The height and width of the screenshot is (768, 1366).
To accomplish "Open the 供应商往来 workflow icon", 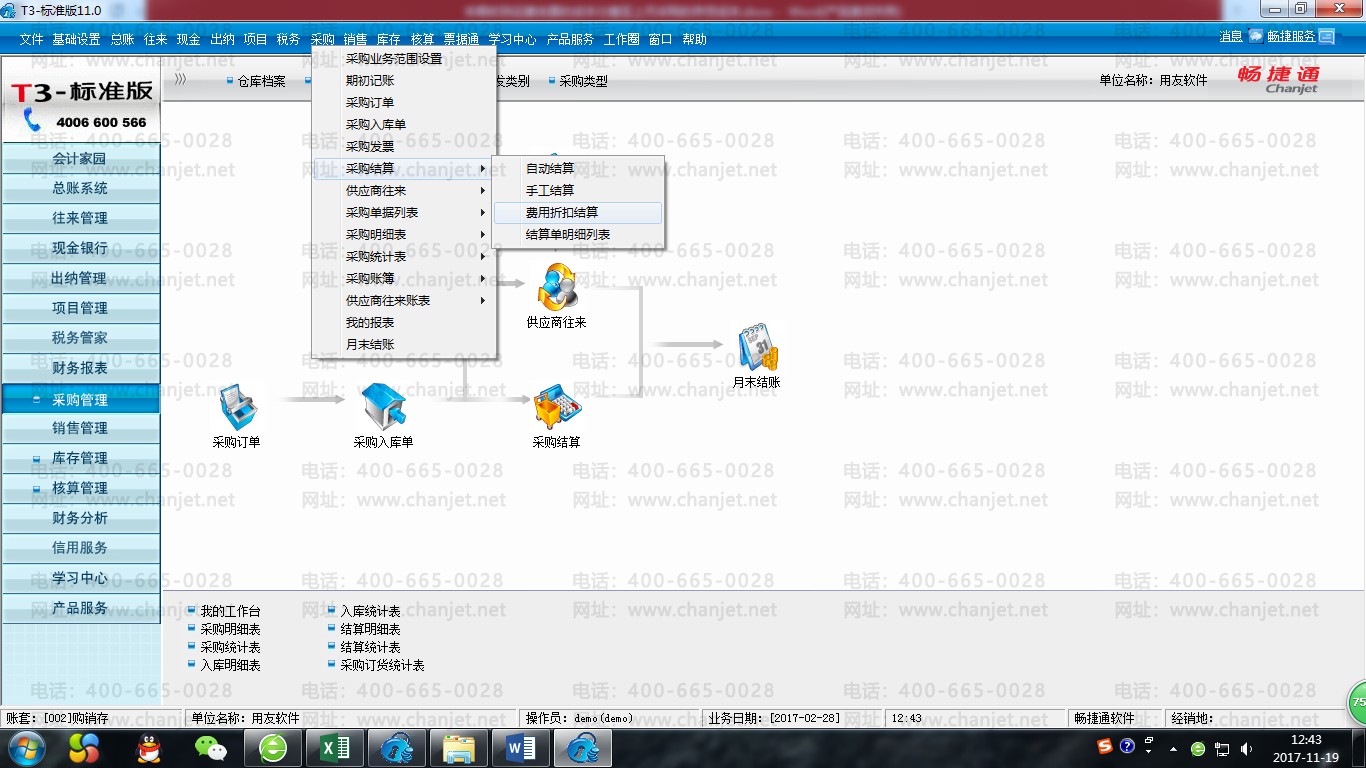I will [556, 288].
